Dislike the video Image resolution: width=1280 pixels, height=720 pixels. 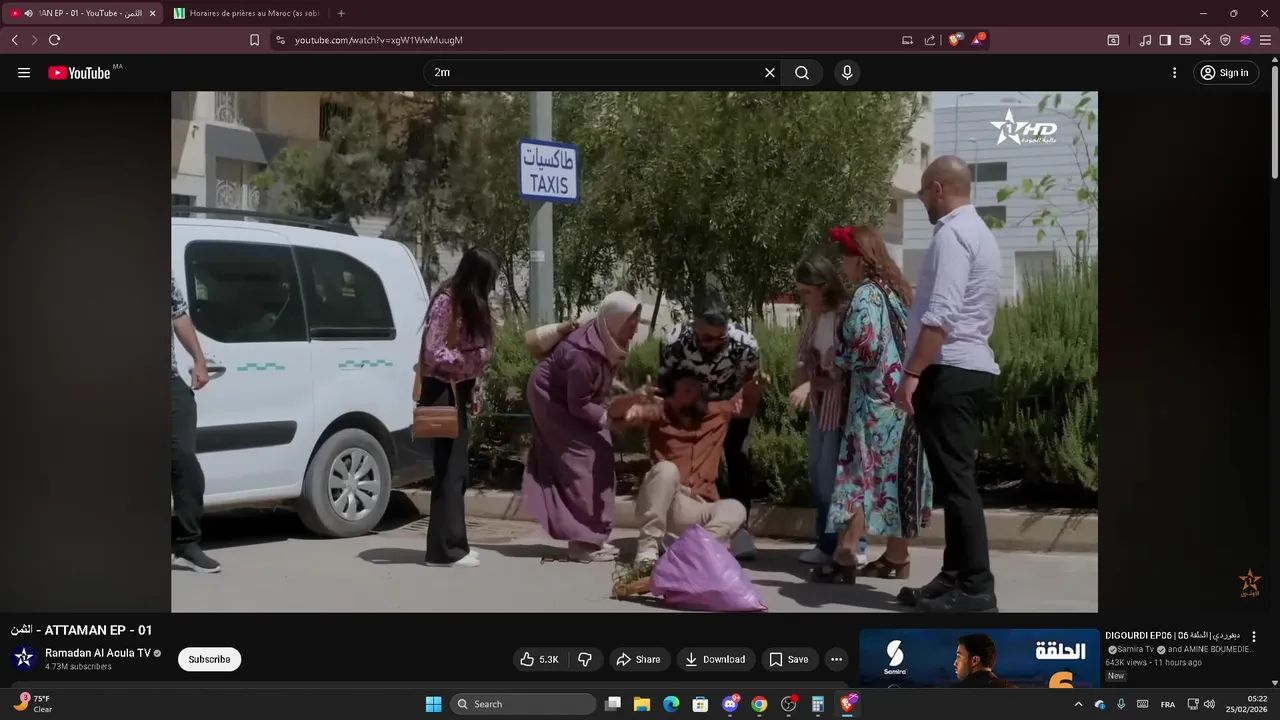[x=585, y=659]
